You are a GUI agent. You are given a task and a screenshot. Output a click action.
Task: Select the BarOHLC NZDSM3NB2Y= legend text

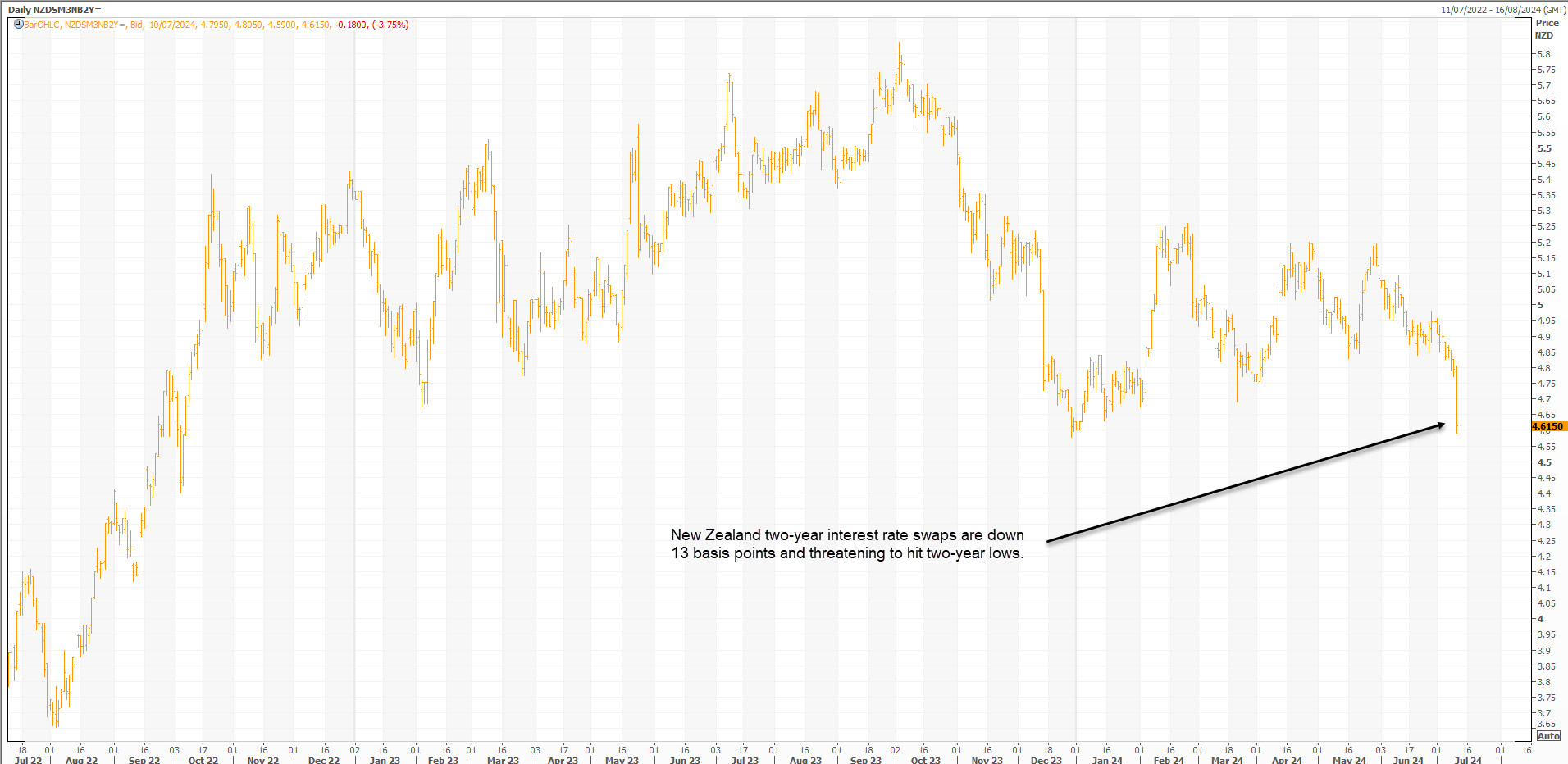(75, 25)
